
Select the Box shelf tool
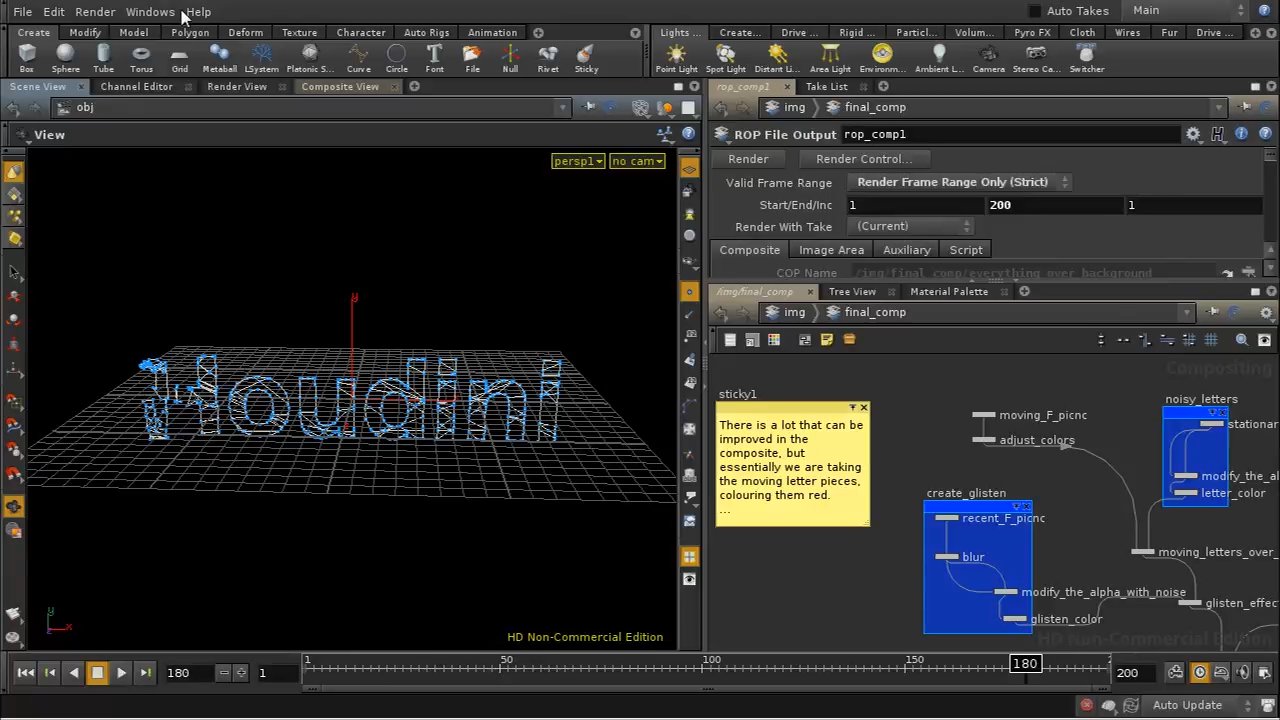27,58
